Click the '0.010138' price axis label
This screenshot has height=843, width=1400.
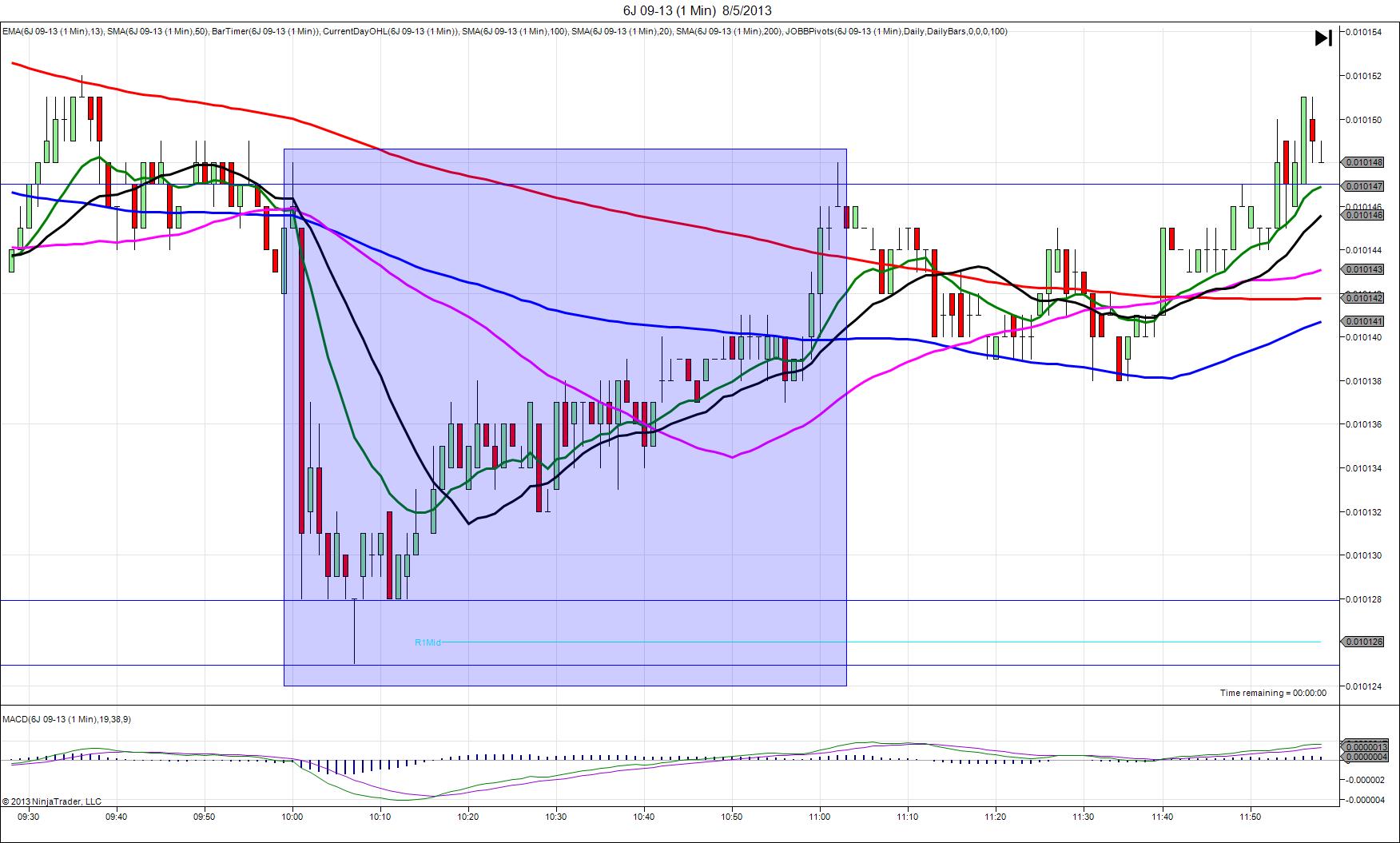click(1364, 381)
